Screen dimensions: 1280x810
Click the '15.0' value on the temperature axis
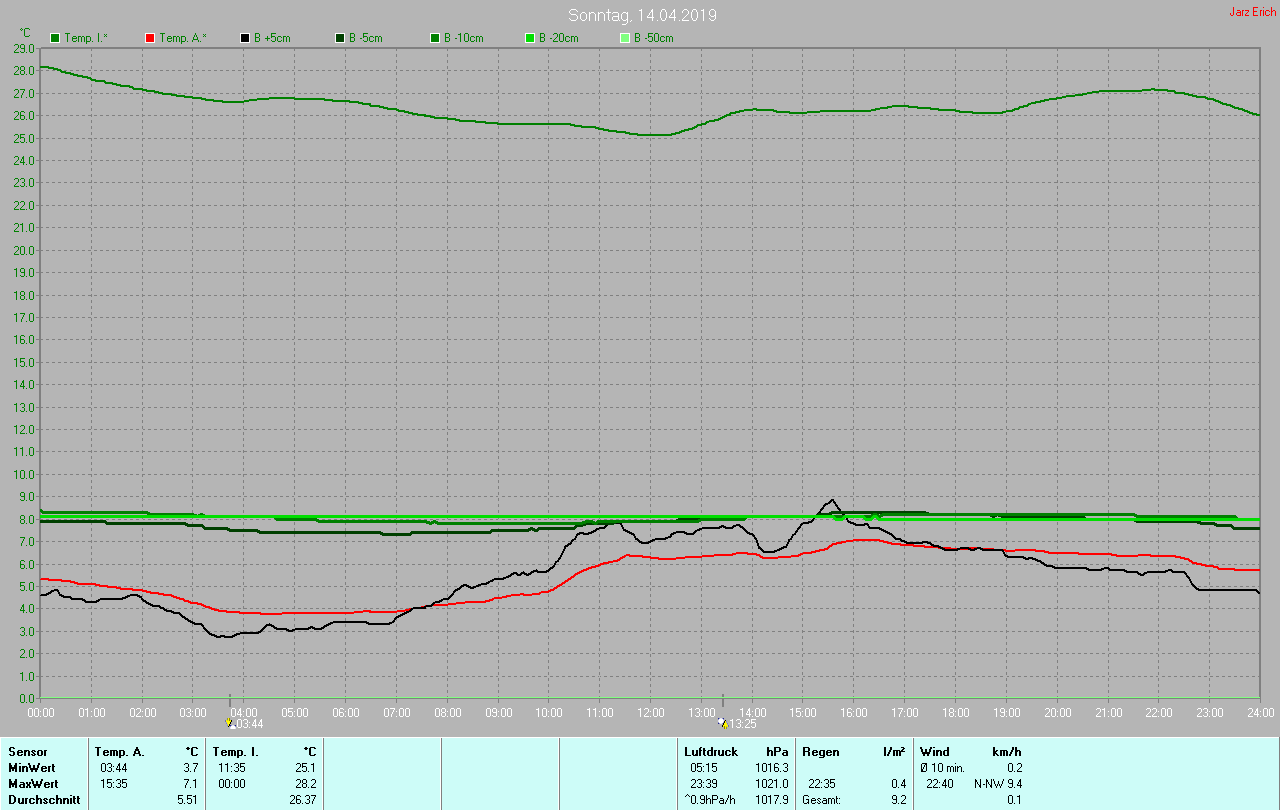click(x=24, y=362)
